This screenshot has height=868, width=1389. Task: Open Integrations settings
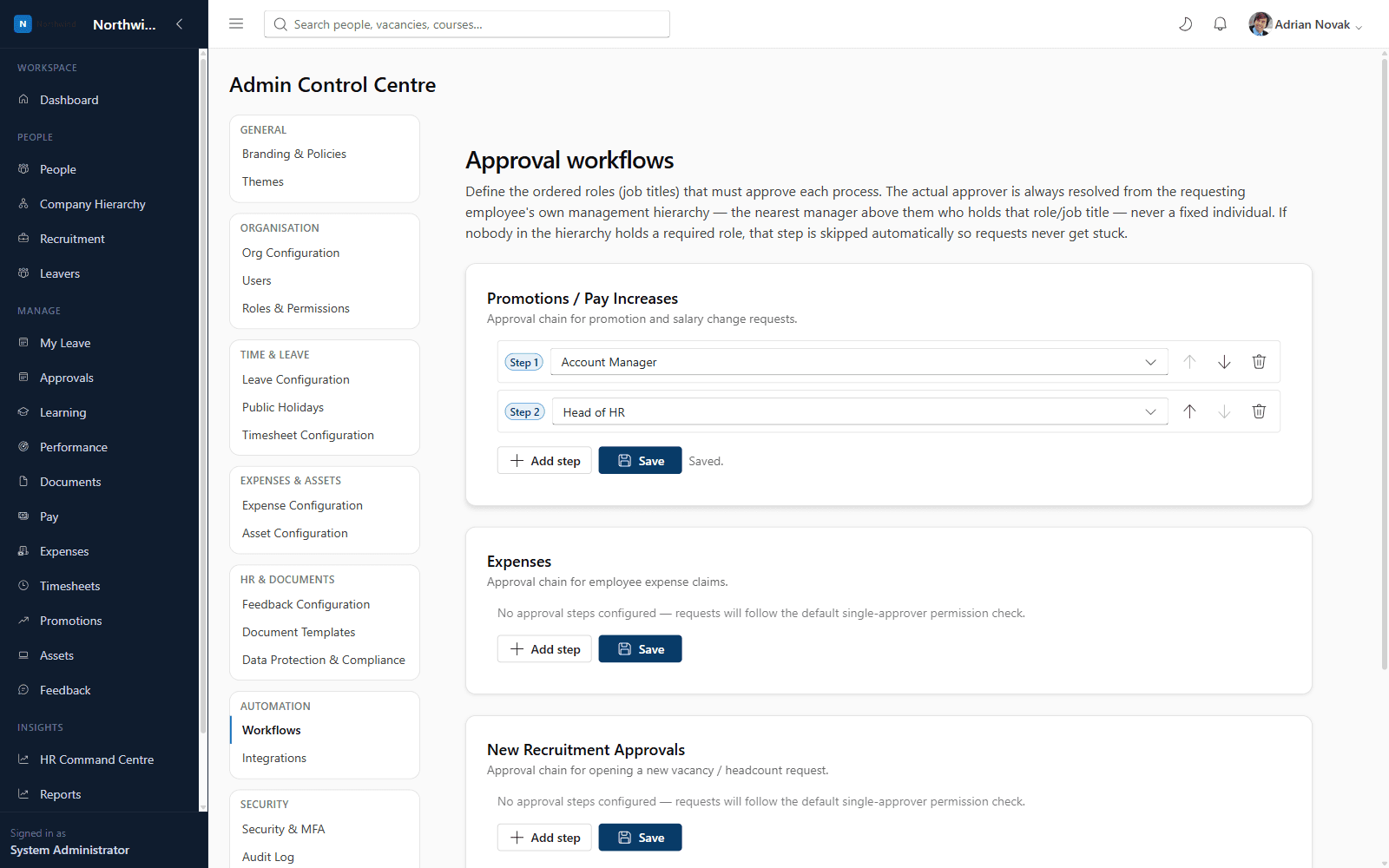[274, 758]
